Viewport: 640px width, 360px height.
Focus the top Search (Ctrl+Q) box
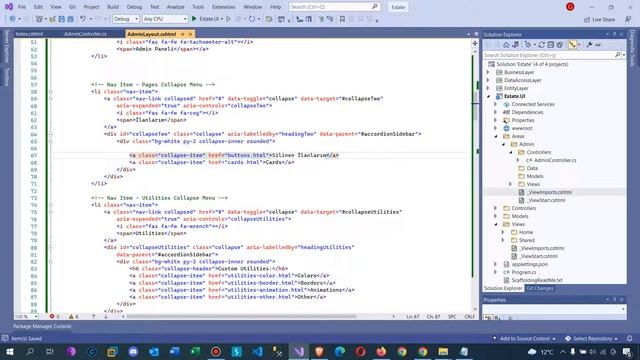pos(334,7)
